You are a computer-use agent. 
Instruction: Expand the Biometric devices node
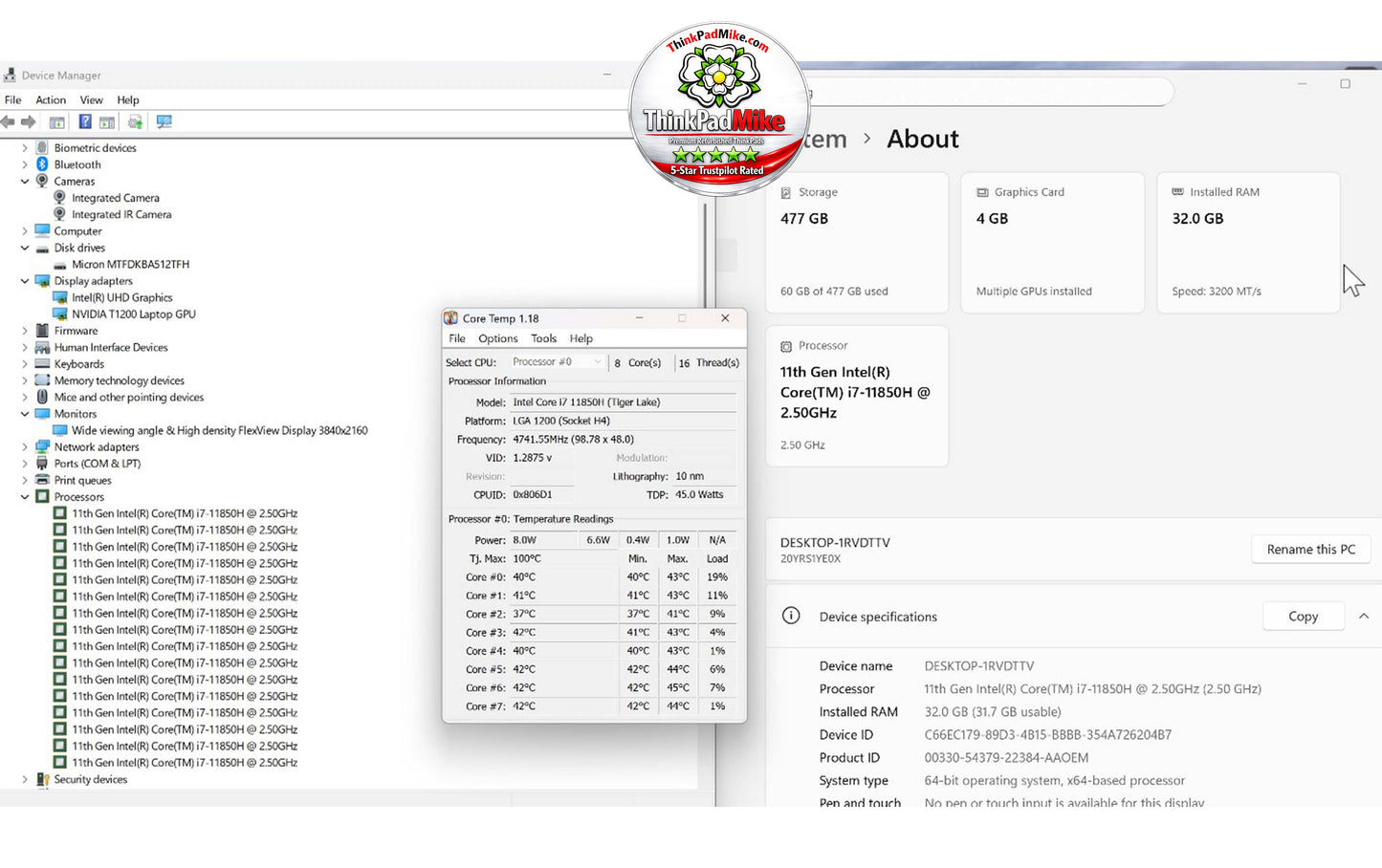tap(25, 148)
